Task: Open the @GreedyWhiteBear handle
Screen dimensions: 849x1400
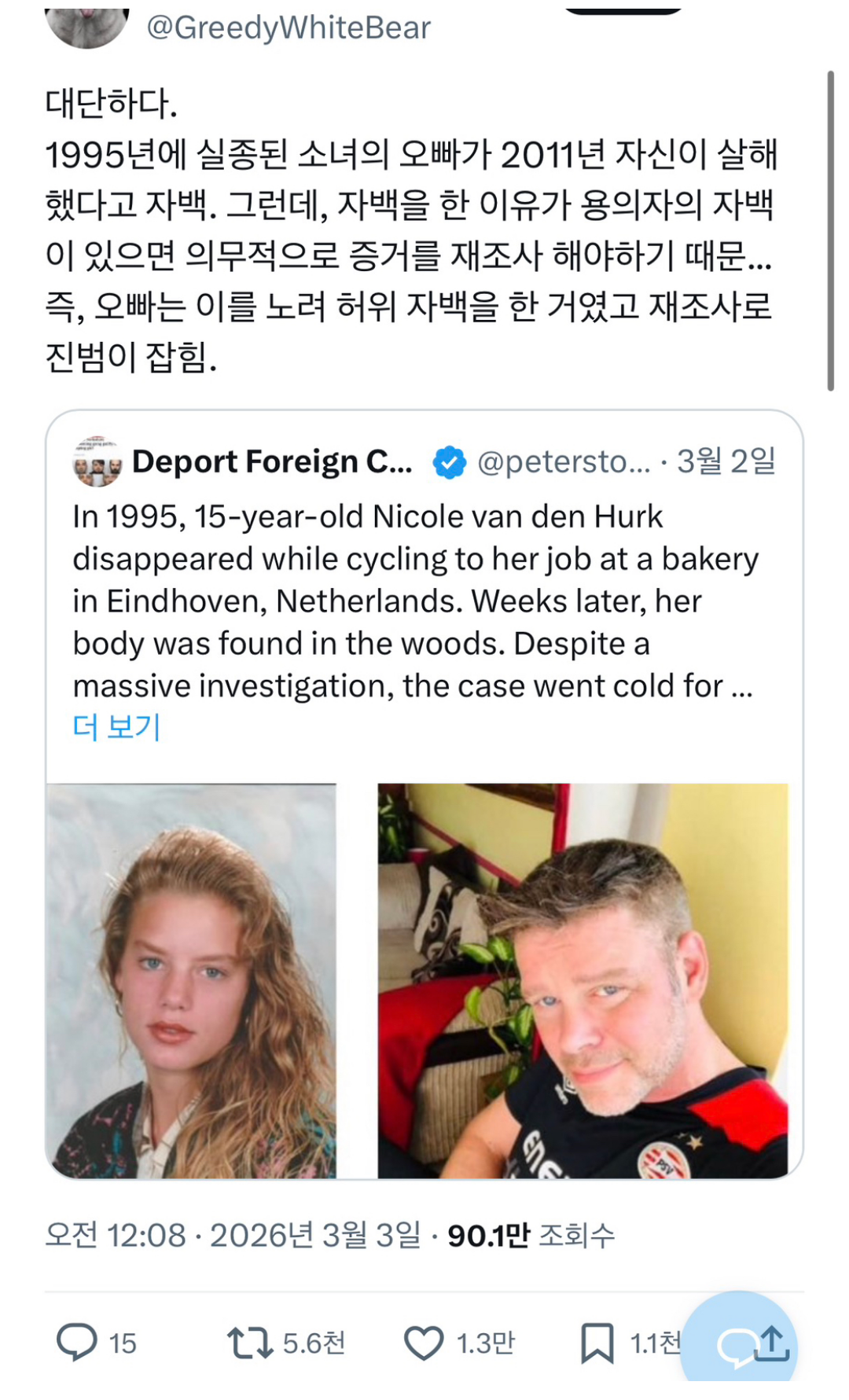Action: coord(289,28)
